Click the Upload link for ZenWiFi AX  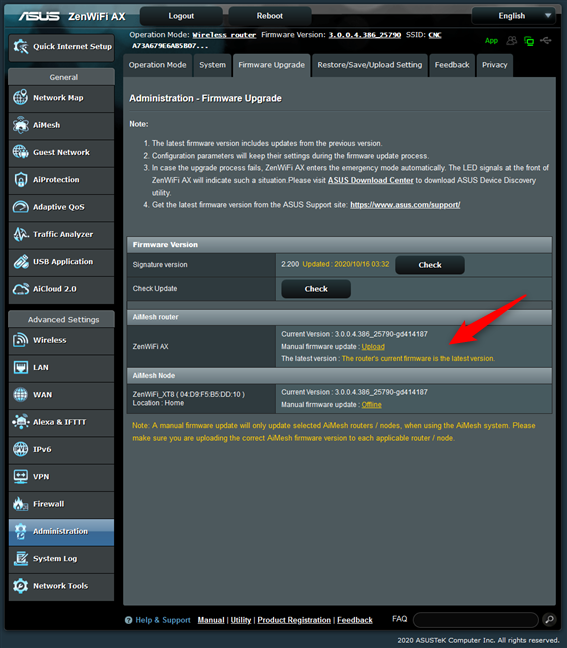pyautogui.click(x=373, y=346)
